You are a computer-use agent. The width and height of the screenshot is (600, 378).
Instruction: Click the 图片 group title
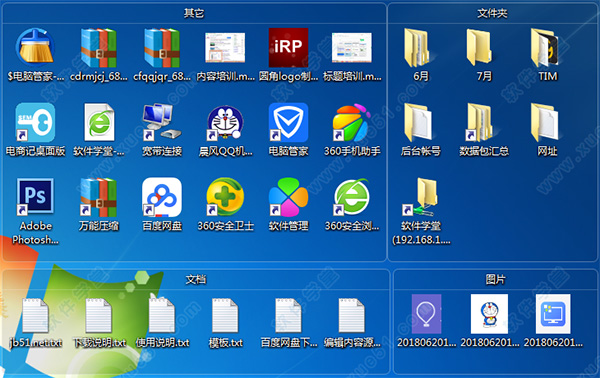click(x=496, y=280)
